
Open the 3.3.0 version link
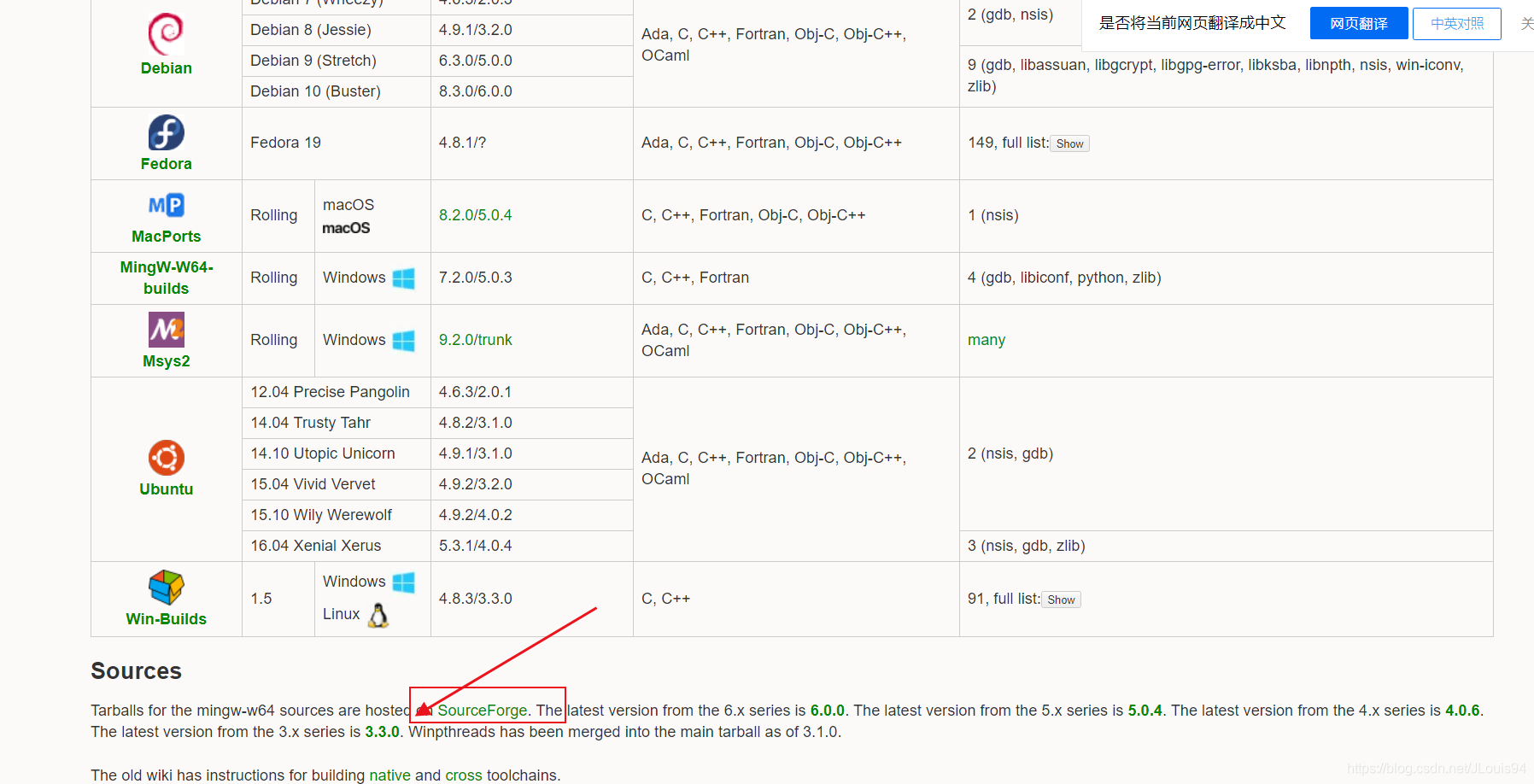[x=382, y=732]
